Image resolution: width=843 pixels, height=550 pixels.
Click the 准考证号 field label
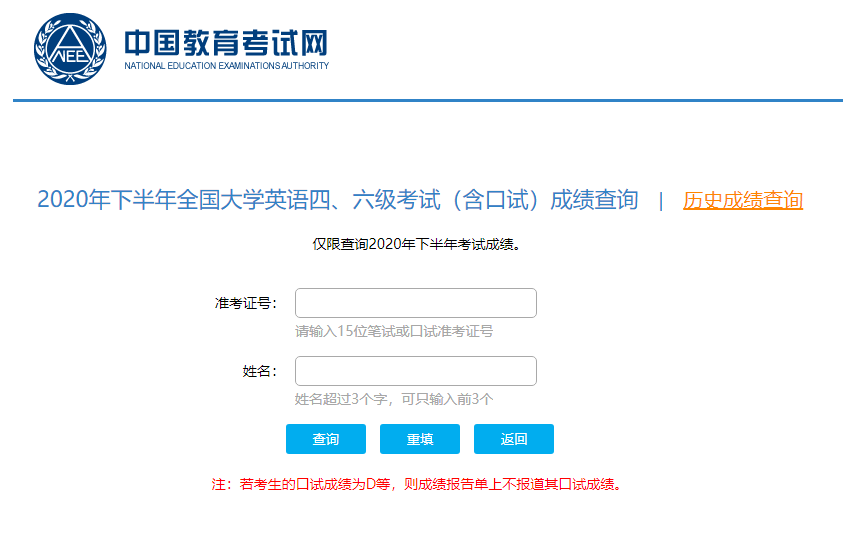pyautogui.click(x=245, y=303)
